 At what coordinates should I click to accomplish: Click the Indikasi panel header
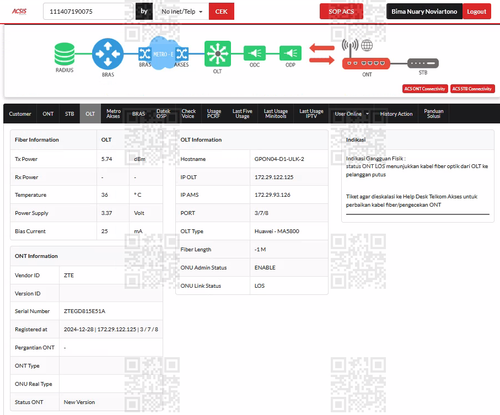coord(418,140)
